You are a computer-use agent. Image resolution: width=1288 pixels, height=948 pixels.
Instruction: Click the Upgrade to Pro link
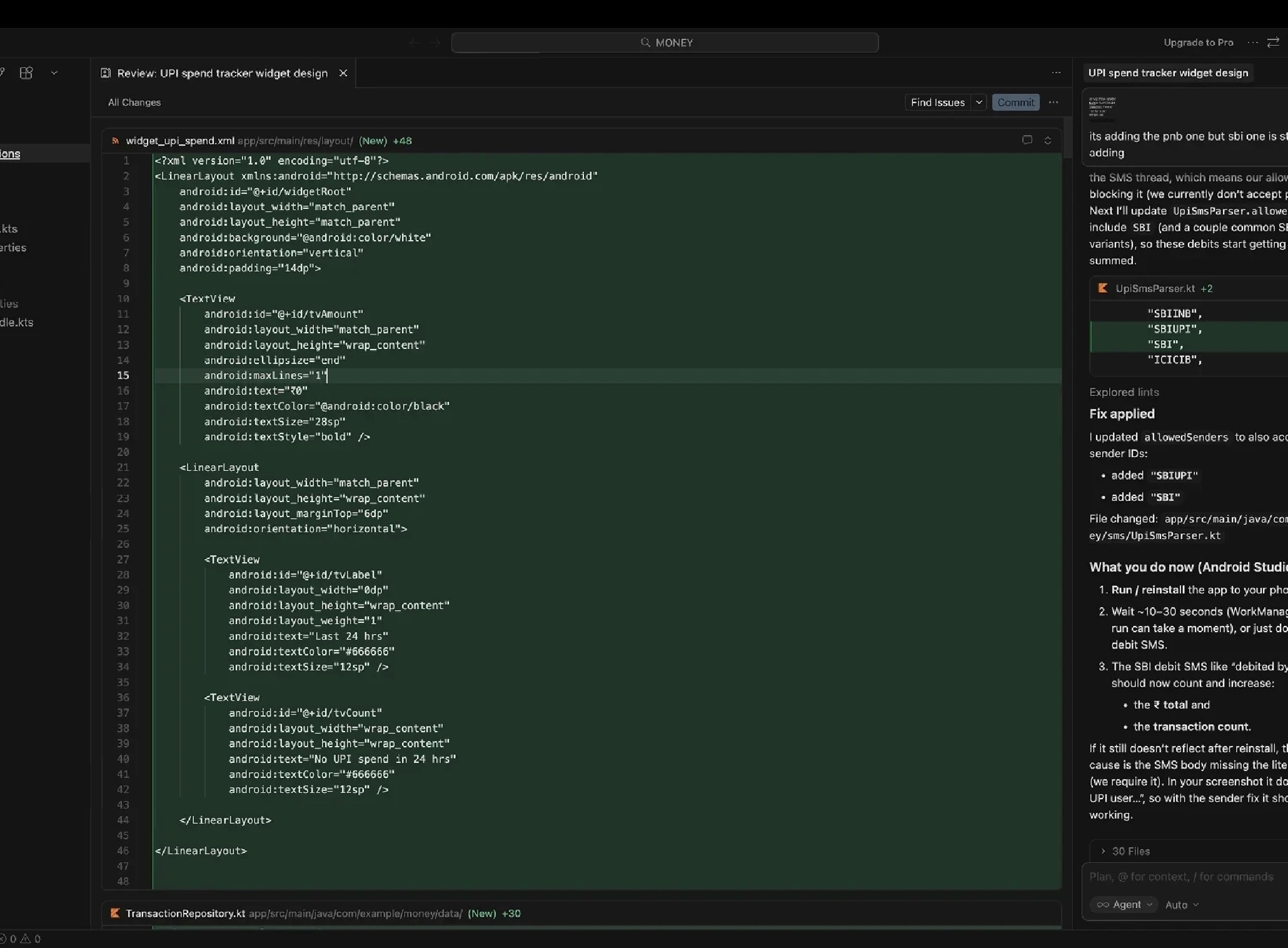(1198, 43)
